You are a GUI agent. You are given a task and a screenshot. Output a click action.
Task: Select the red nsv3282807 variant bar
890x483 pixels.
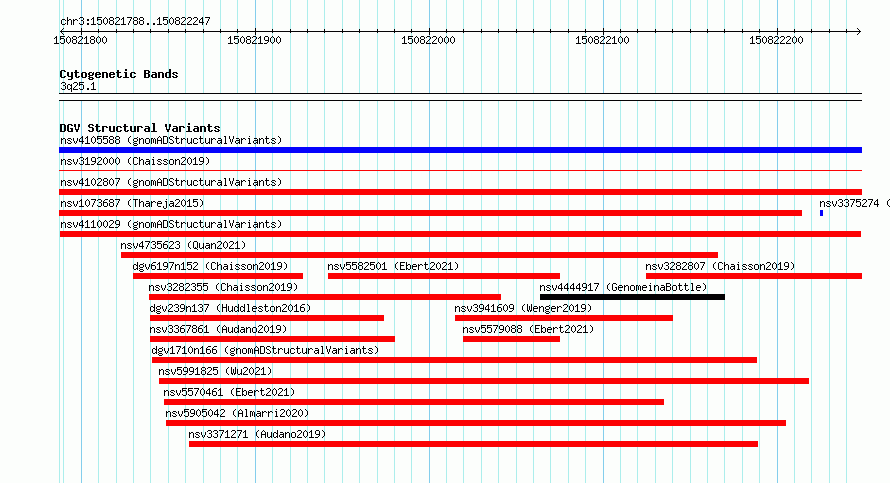tap(754, 276)
